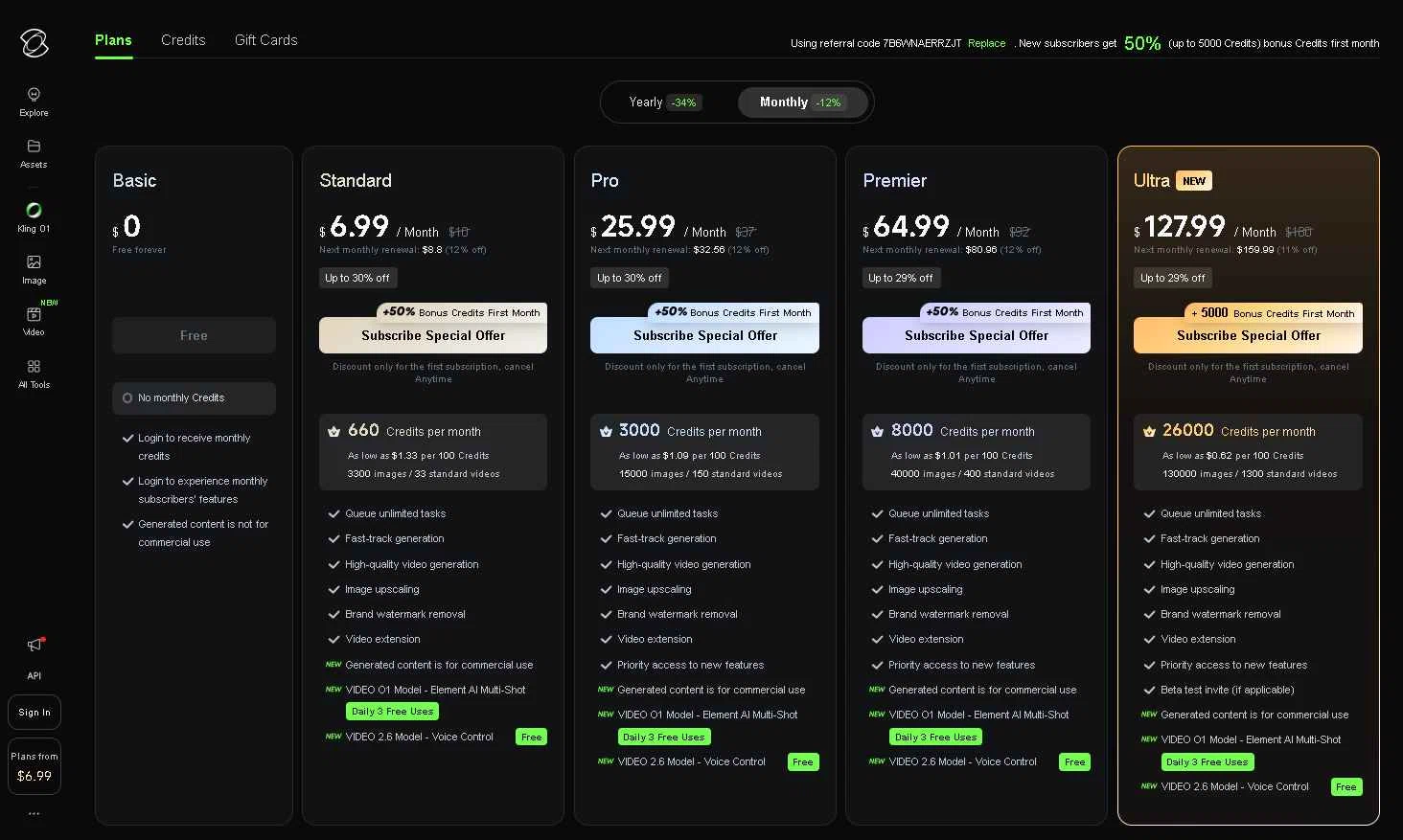Subscribe to the Ultra plan special offer
1403x840 pixels.
pyautogui.click(x=1249, y=336)
